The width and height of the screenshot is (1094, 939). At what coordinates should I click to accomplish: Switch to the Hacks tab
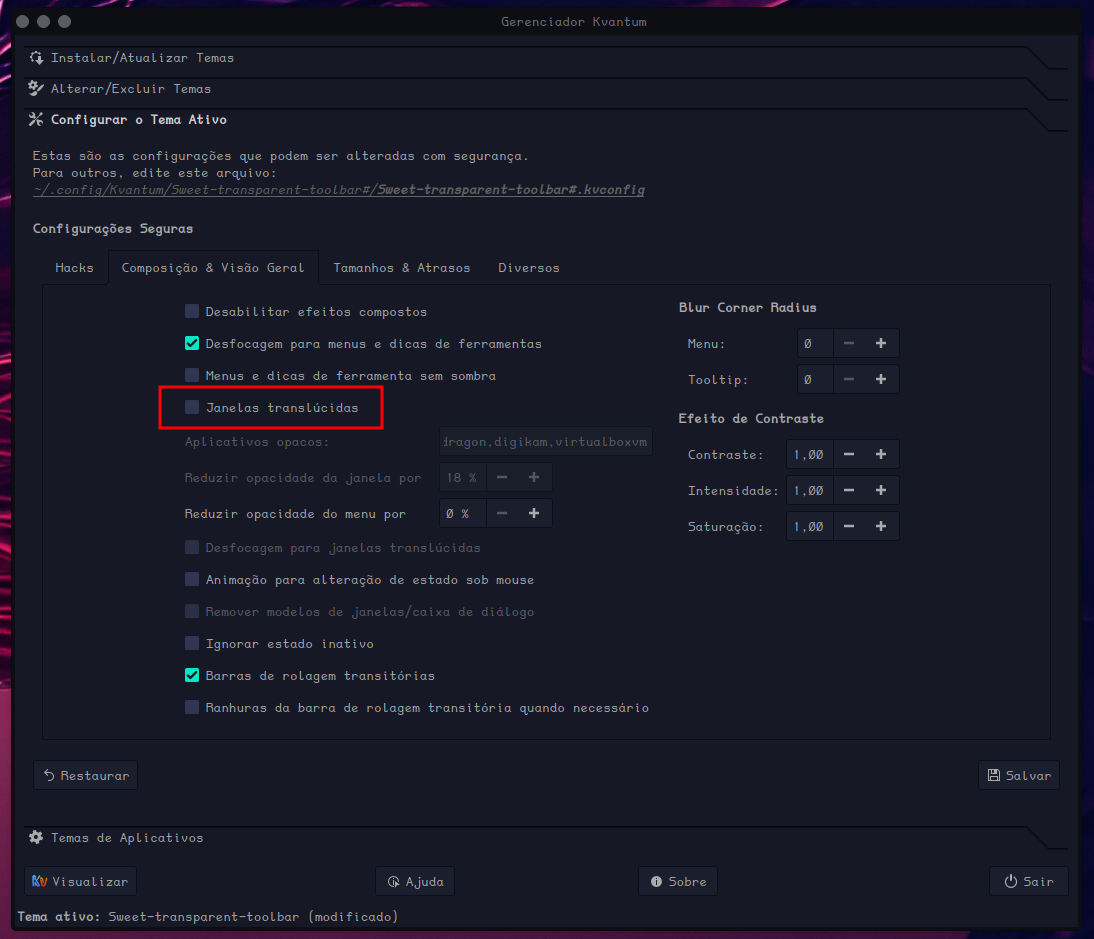coord(75,268)
